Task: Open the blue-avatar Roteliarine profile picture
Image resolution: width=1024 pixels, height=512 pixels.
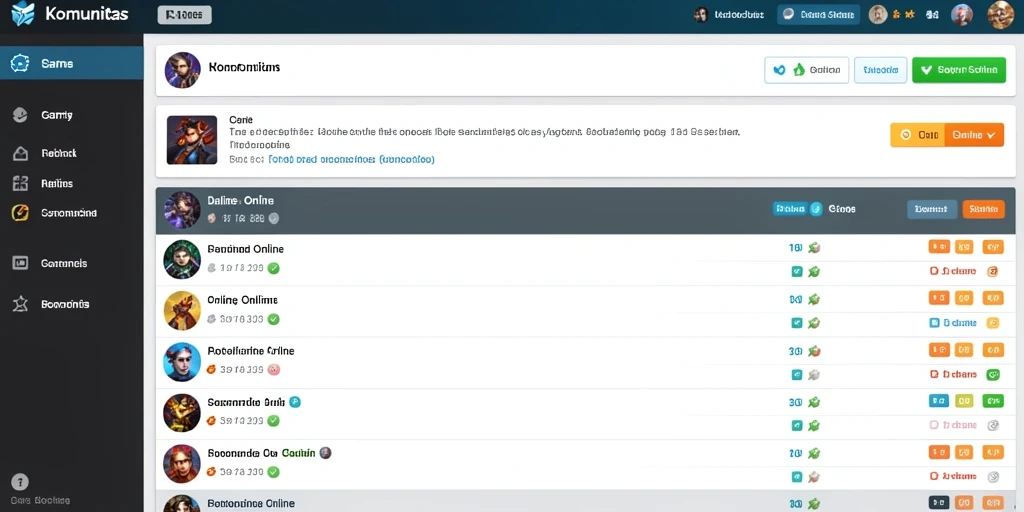Action: tap(182, 361)
